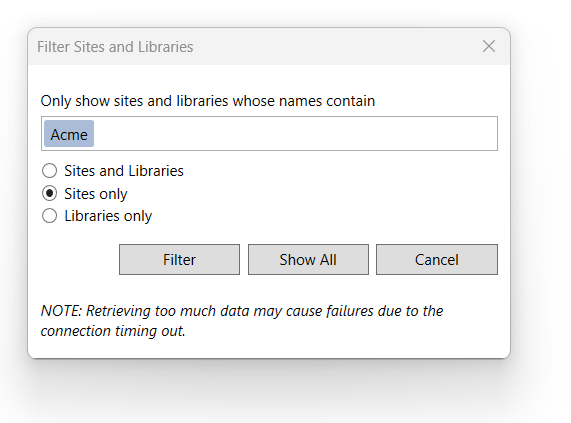The image size is (571, 423).
Task: Choose the Sites only radio option
Action: point(50,193)
